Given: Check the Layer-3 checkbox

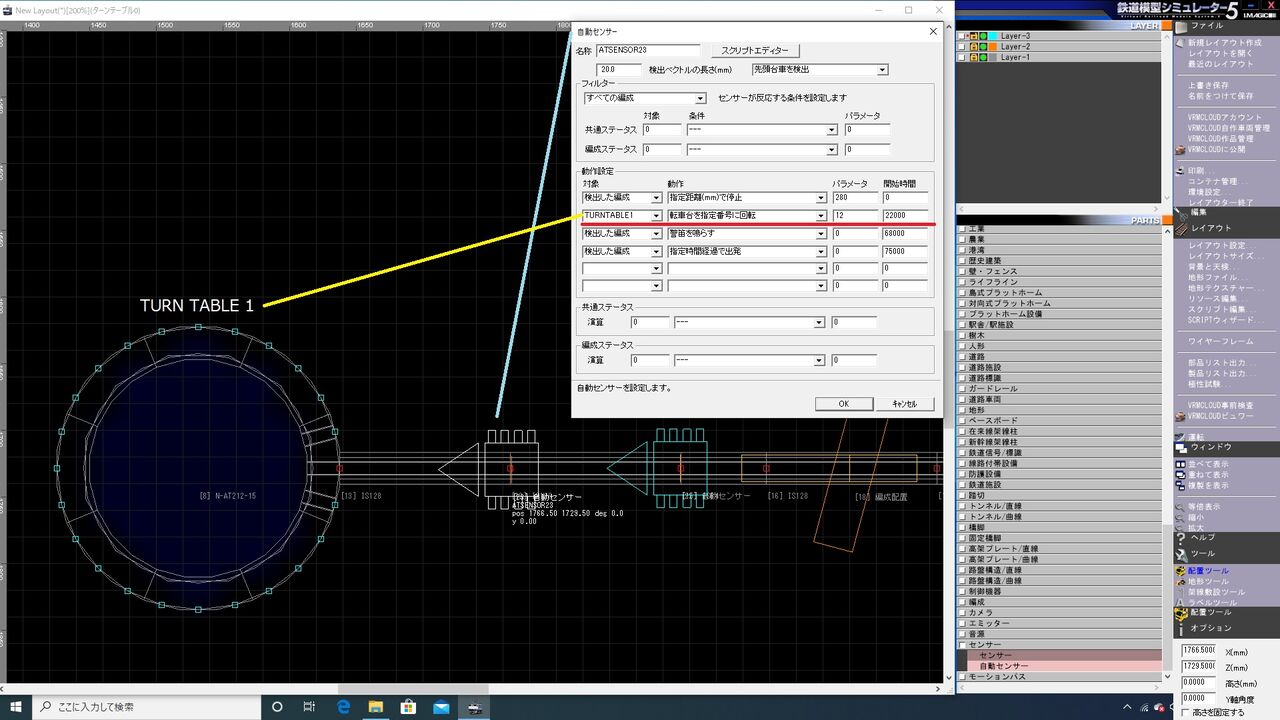Looking at the screenshot, I should pyautogui.click(x=963, y=36).
